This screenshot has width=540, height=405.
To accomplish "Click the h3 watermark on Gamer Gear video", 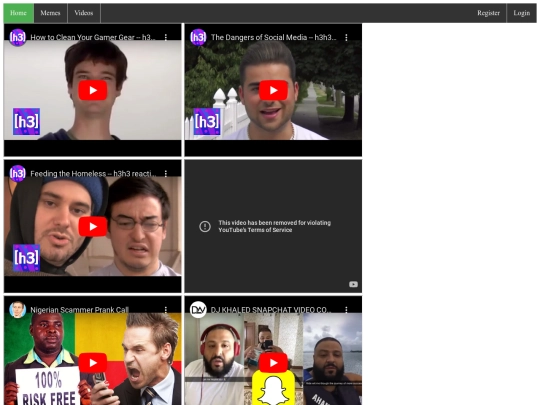I will (x=27, y=122).
